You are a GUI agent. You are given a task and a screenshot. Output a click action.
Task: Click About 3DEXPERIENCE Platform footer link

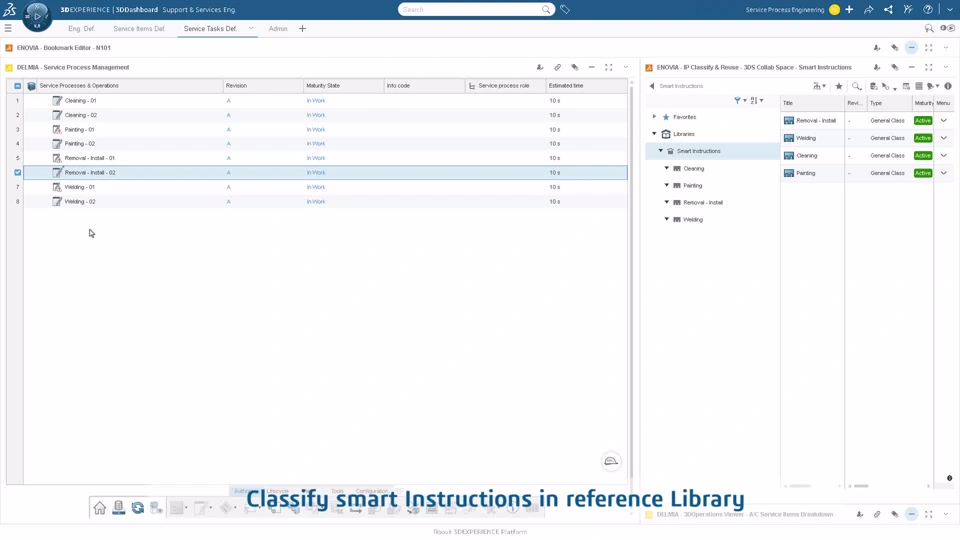pyautogui.click(x=480, y=532)
